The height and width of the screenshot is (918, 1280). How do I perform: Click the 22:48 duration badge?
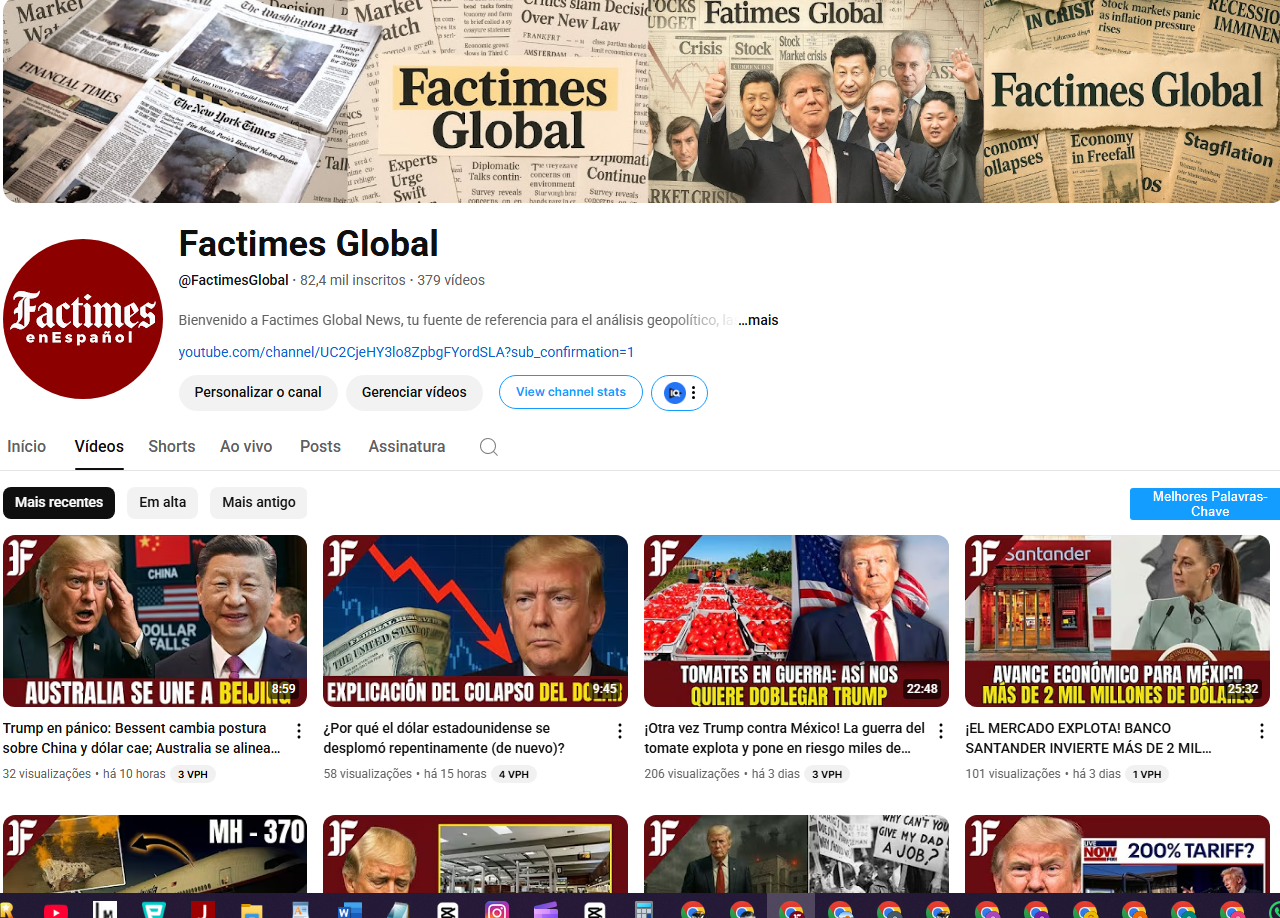(922, 689)
